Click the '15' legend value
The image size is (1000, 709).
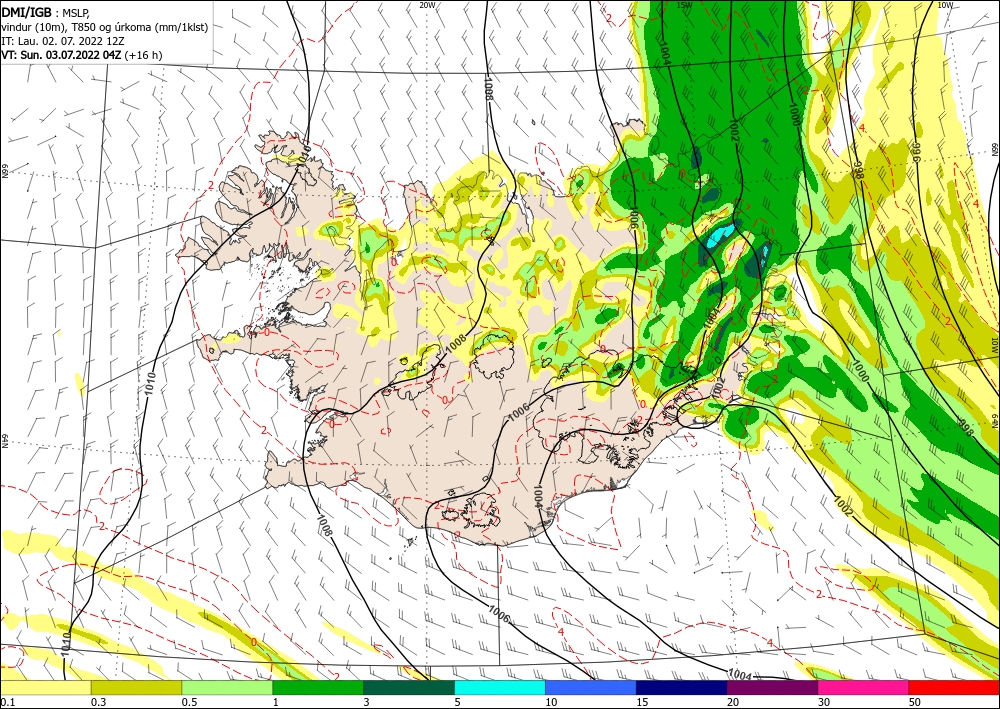click(642, 702)
